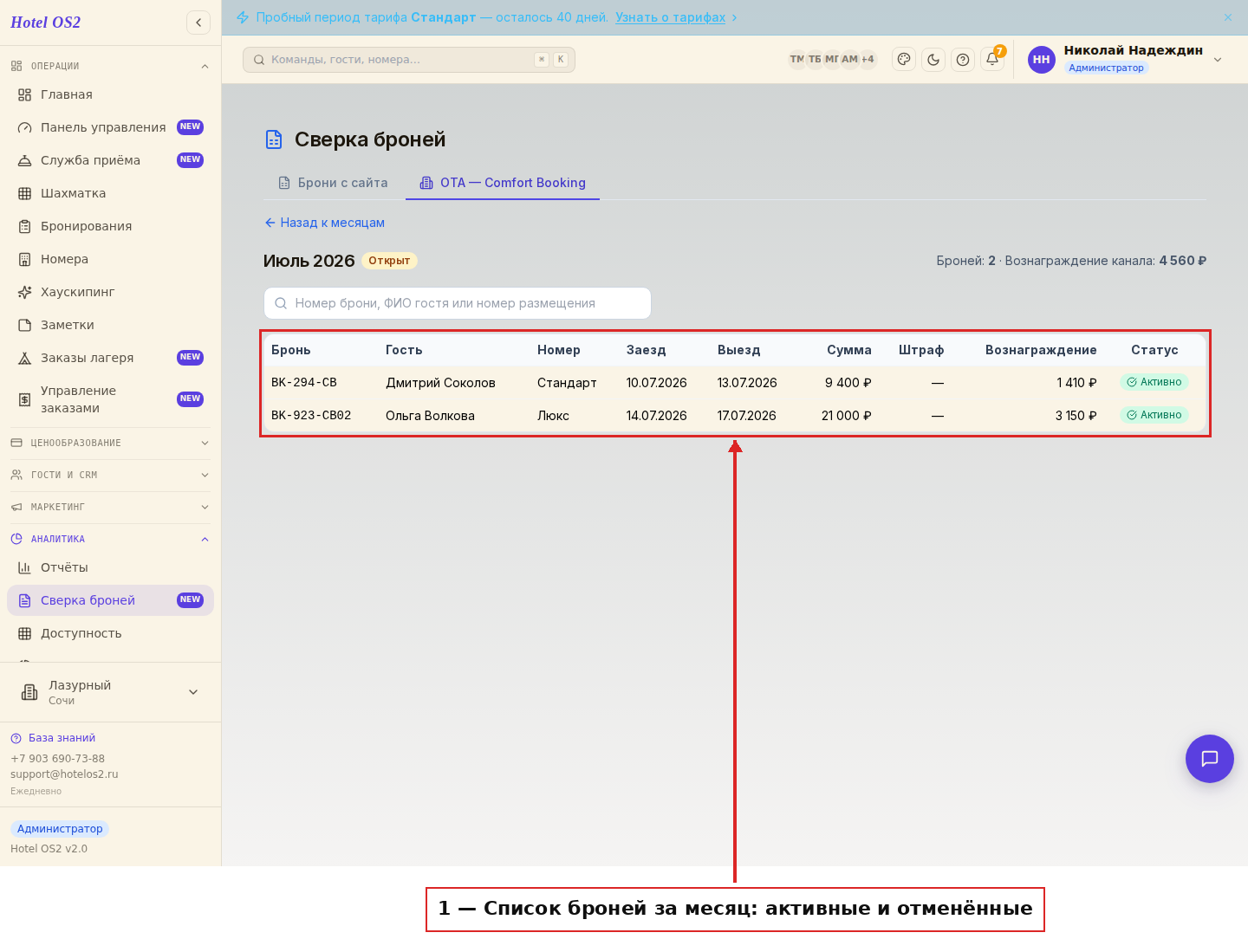This screenshot has width=1248, height=952.
Task: Close the trial period banner
Action: pyautogui.click(x=1228, y=17)
